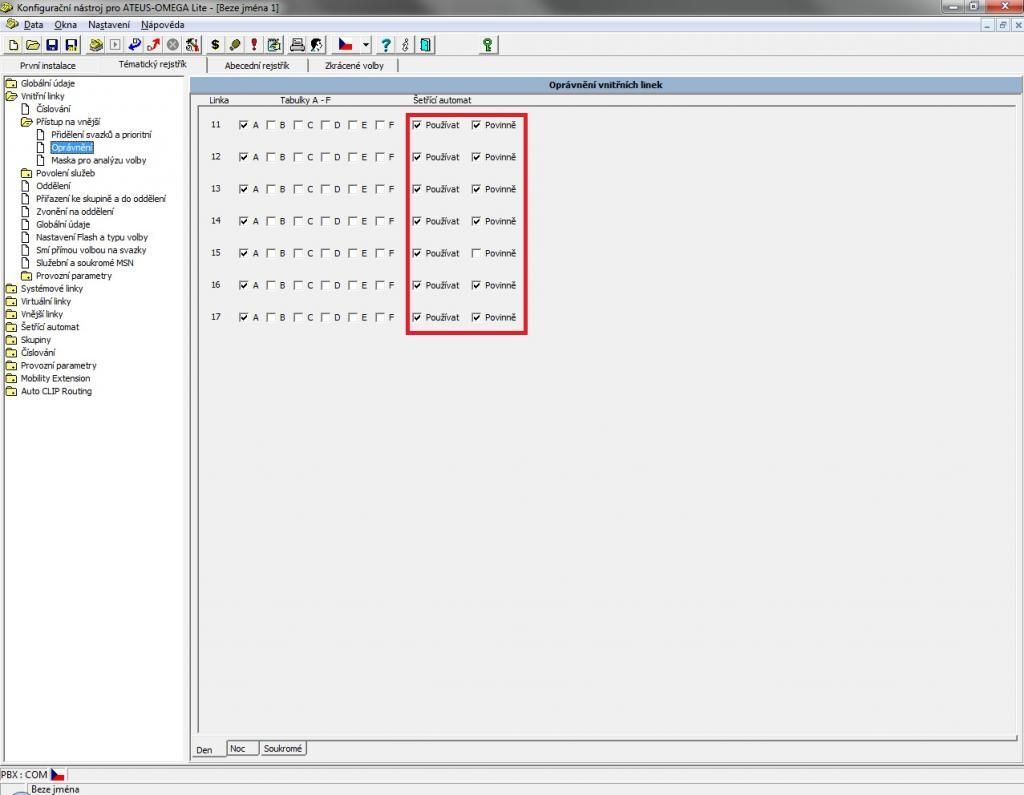Select the Soukromé tab
The image size is (1024, 795).
click(x=283, y=748)
